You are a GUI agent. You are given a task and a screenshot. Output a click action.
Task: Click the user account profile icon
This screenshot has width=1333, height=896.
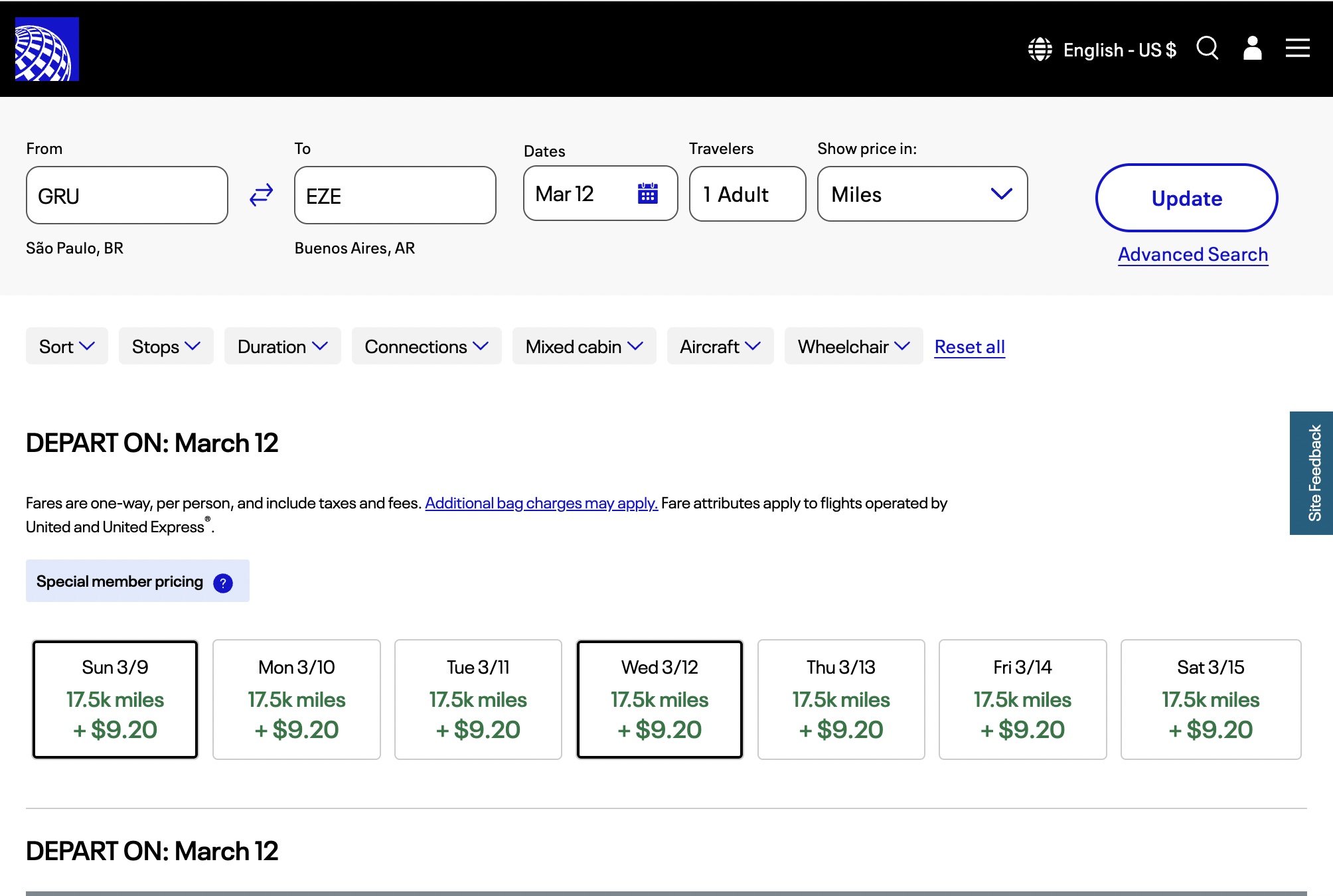[1252, 49]
